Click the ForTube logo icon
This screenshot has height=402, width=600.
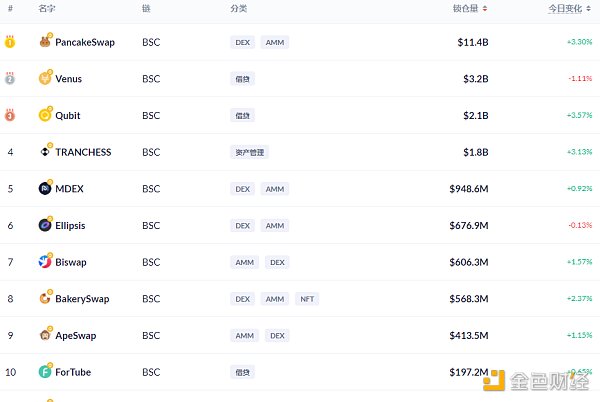pyautogui.click(x=45, y=372)
